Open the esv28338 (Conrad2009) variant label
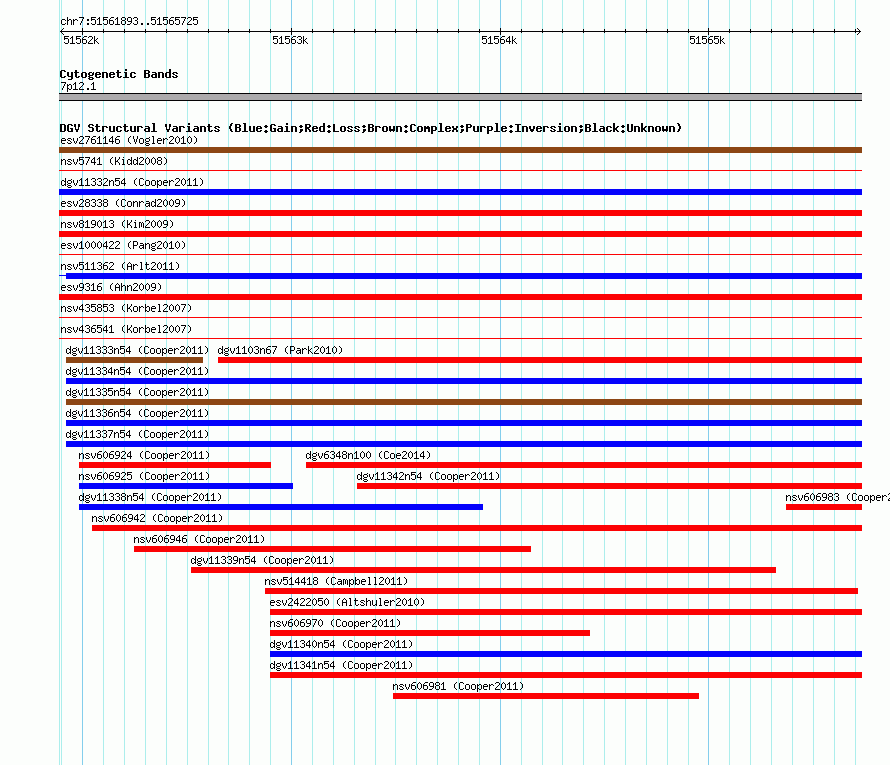 tap(123, 203)
